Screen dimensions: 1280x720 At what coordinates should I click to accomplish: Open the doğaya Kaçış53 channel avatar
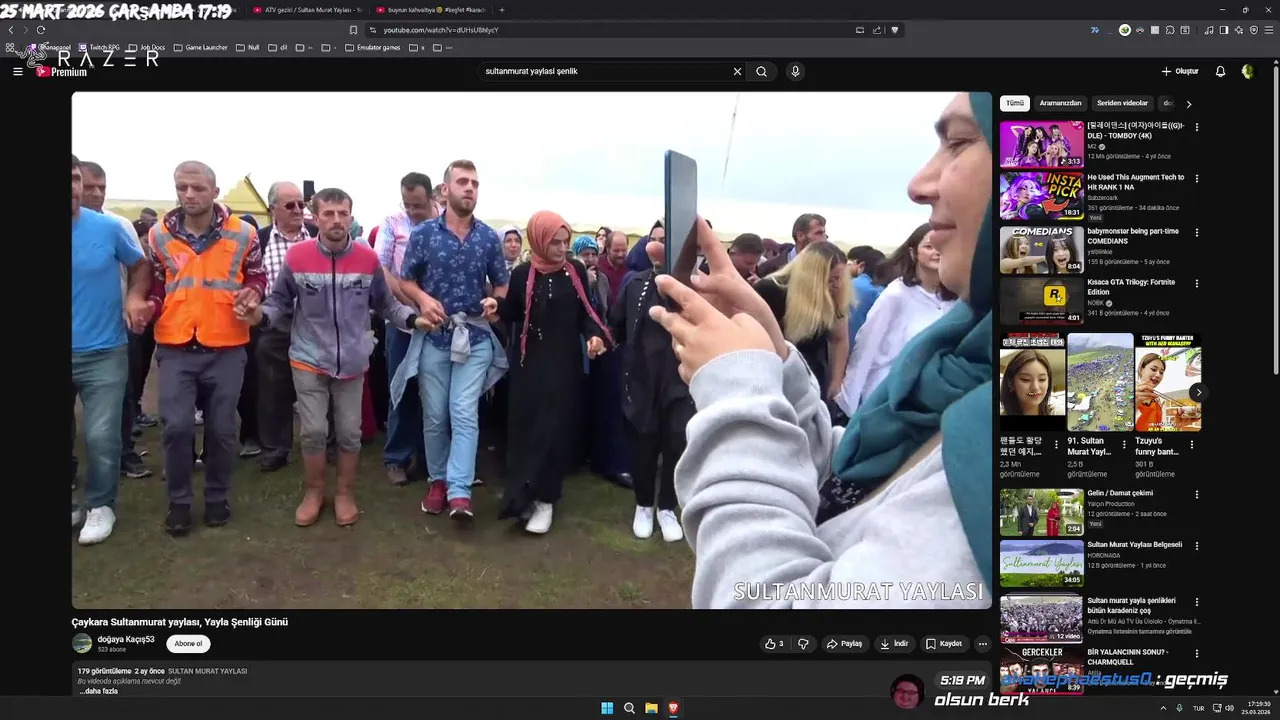[82, 643]
